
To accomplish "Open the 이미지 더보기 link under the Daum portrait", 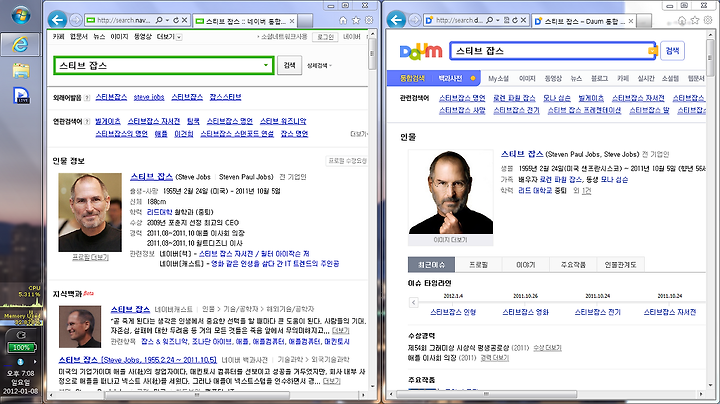I will 450,240.
